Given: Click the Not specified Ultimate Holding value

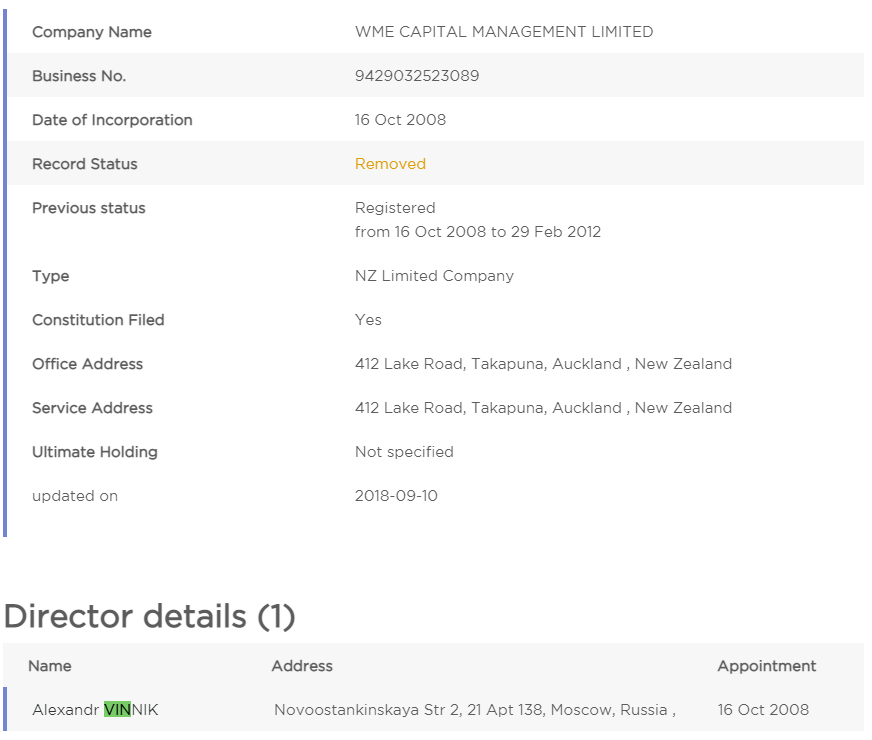Looking at the screenshot, I should pos(404,452).
